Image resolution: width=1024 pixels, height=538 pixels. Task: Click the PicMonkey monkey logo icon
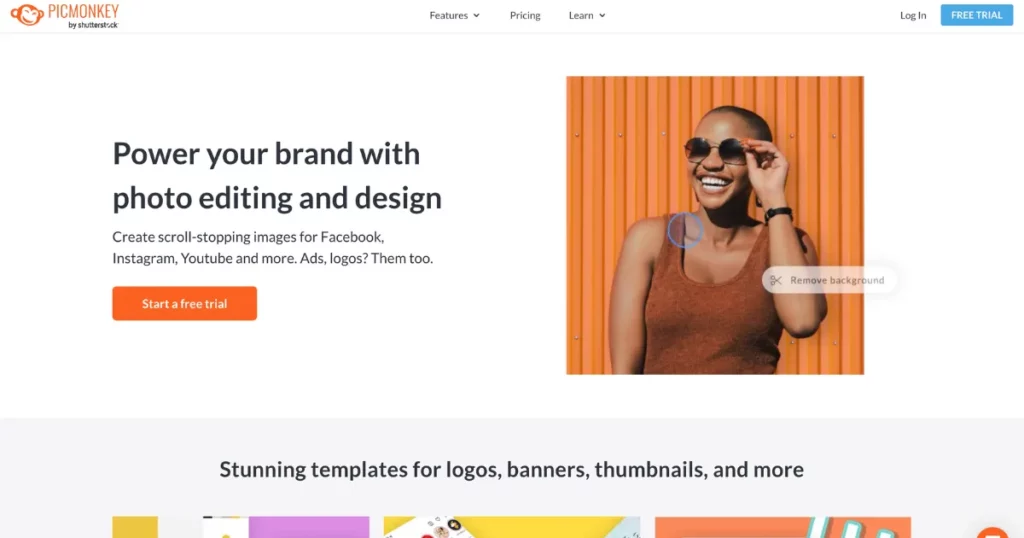(27, 15)
